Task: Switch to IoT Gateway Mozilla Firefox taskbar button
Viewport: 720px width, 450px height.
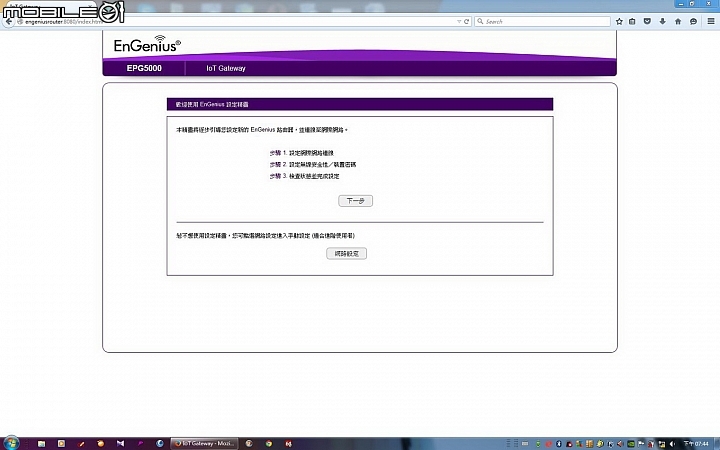Action: pos(204,444)
